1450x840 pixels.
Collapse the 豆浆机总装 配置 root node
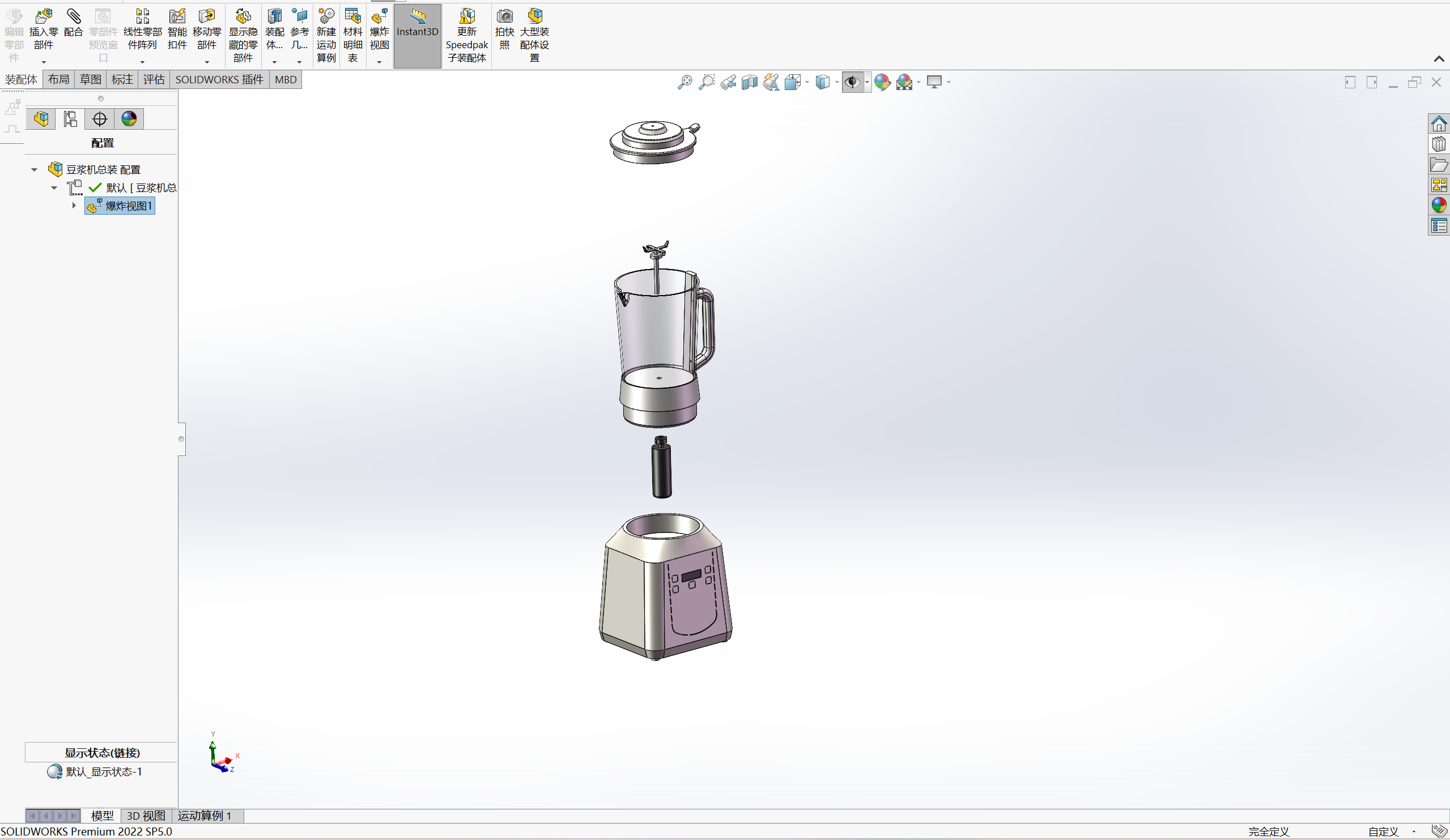pyautogui.click(x=35, y=170)
